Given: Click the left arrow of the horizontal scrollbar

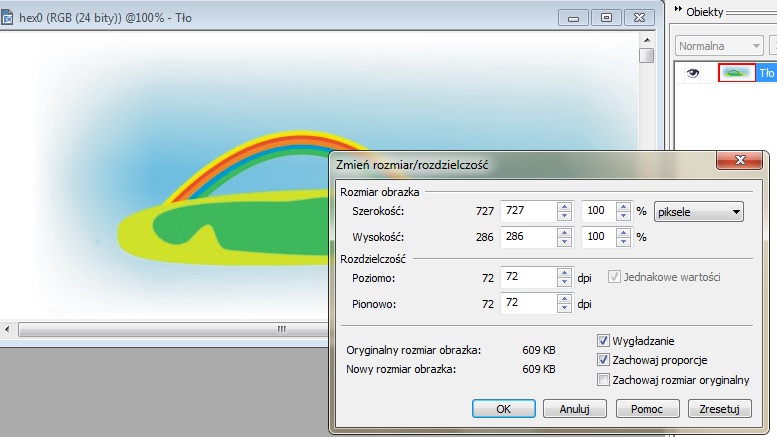Looking at the screenshot, I should 9,328.
